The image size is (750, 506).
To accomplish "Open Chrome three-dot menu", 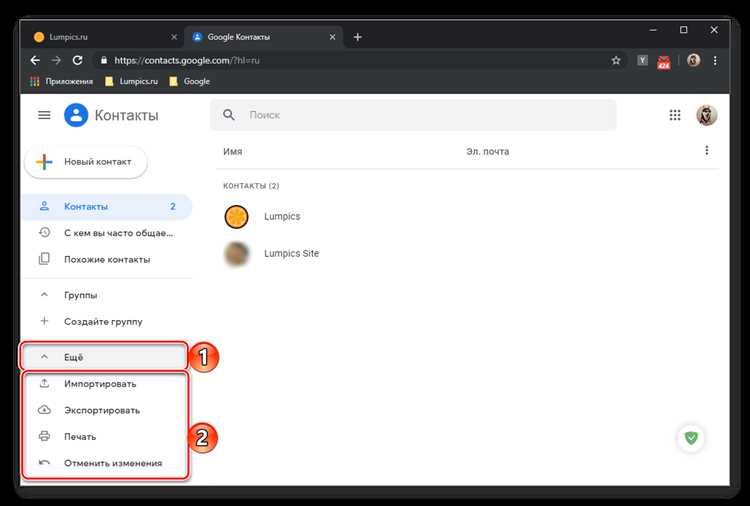I will point(715,61).
